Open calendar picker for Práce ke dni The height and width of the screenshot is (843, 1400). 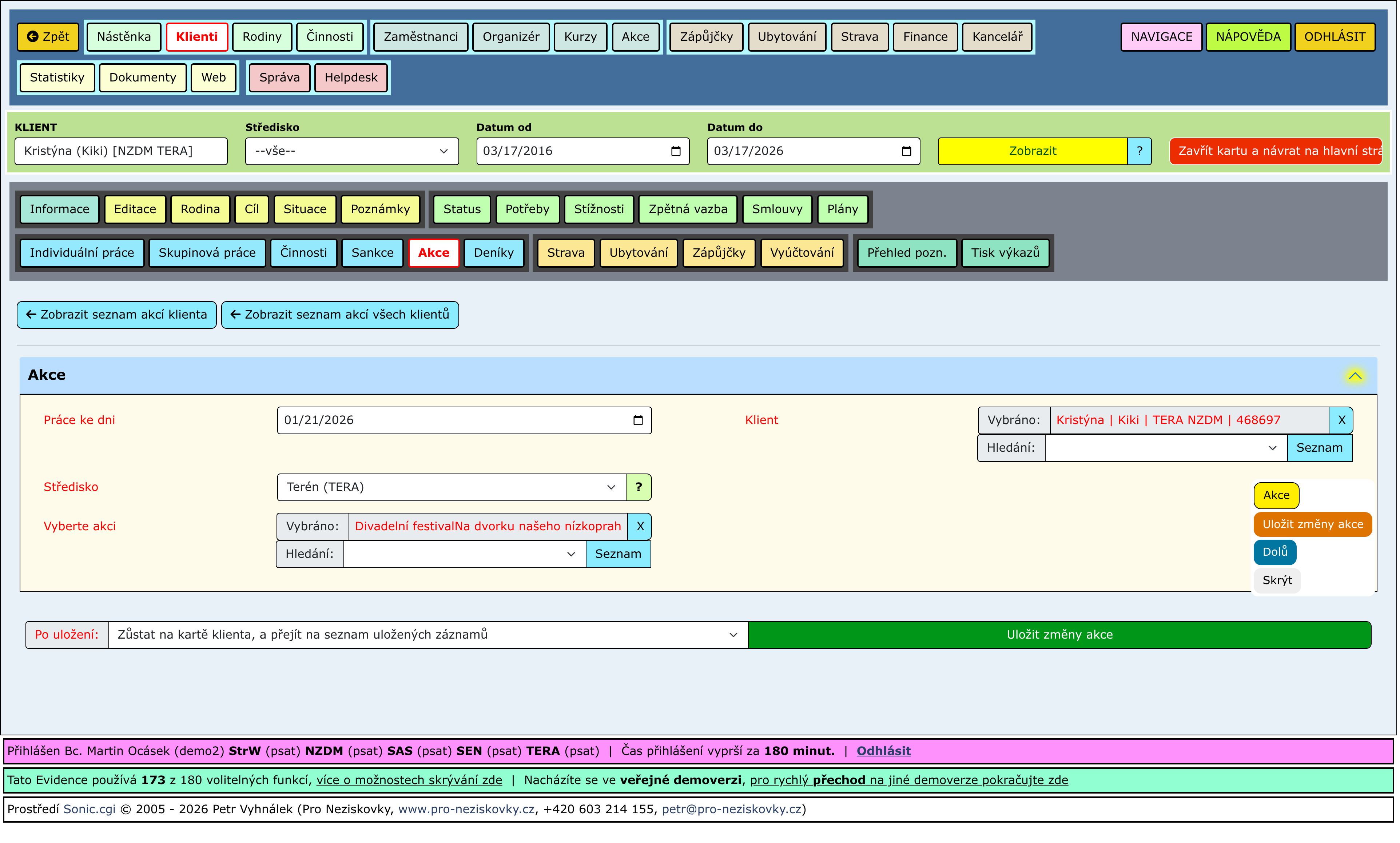coord(639,420)
